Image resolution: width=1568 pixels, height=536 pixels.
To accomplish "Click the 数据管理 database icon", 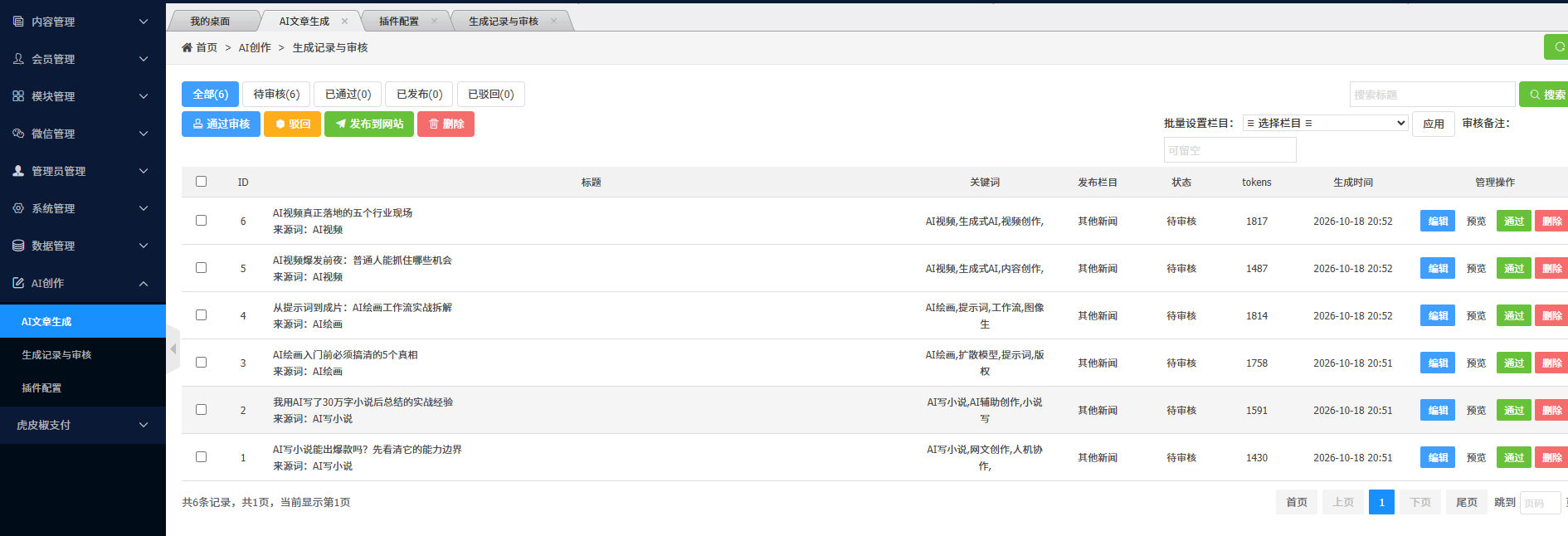I will [18, 246].
